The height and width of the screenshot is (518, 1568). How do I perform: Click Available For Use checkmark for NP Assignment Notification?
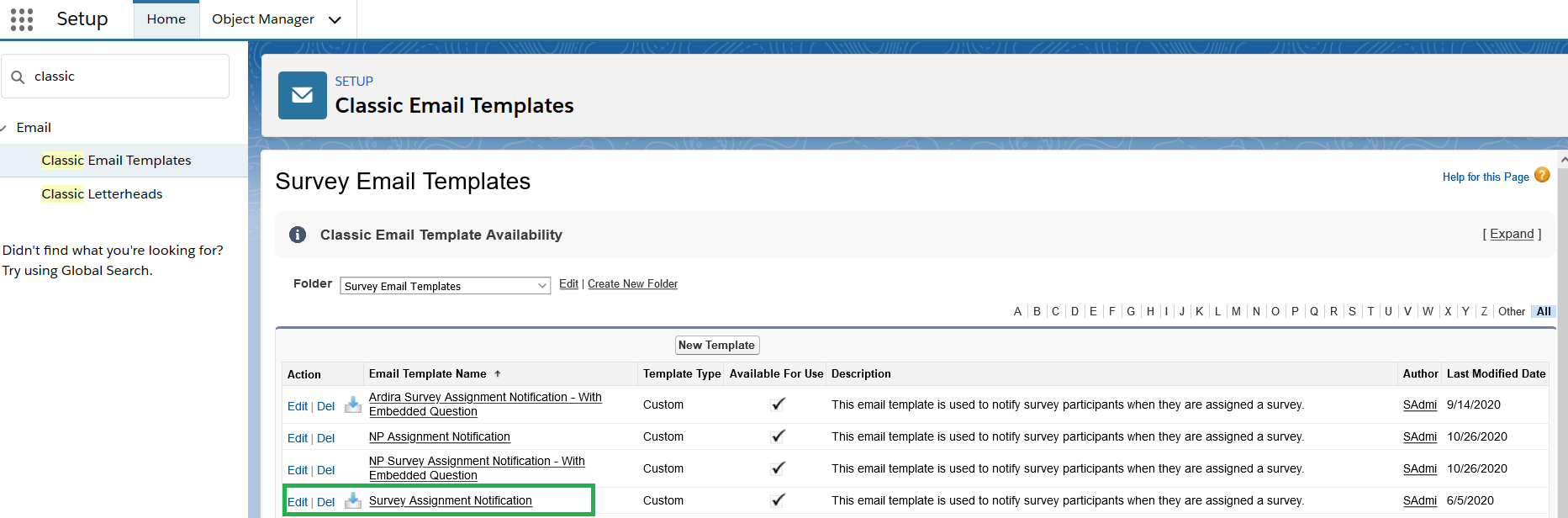(x=778, y=436)
